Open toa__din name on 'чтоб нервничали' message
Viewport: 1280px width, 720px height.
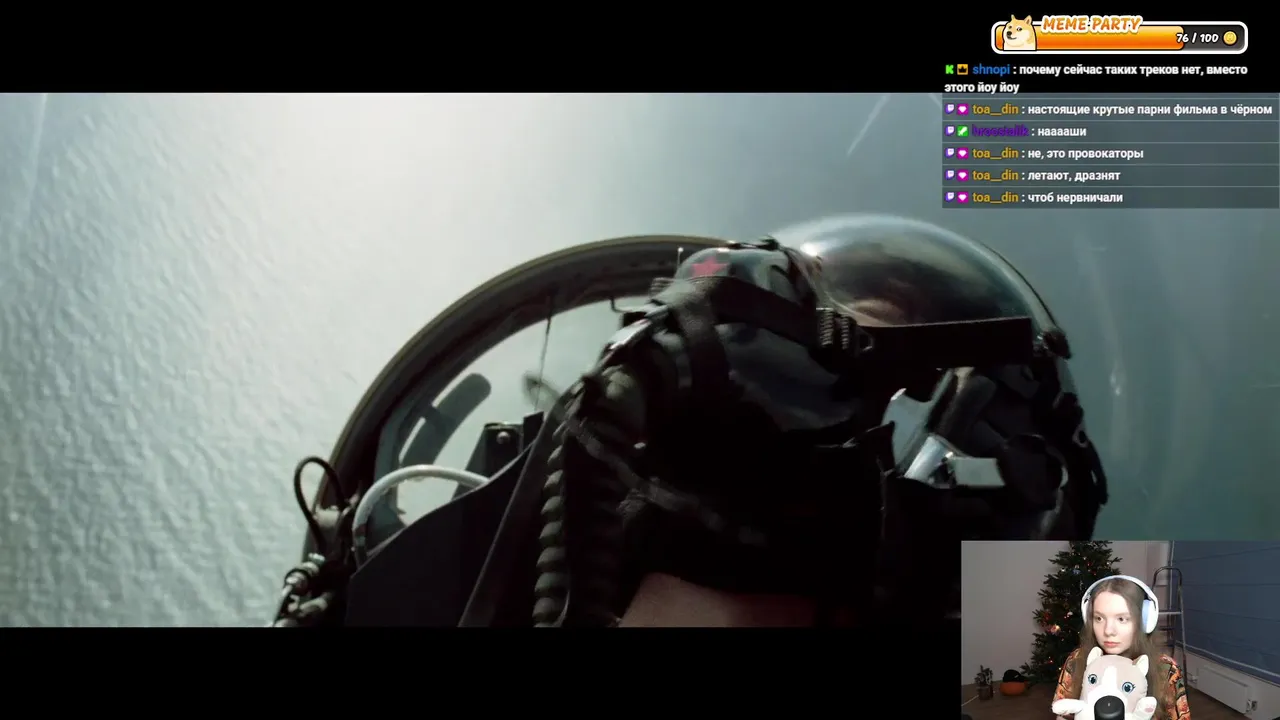(x=995, y=198)
